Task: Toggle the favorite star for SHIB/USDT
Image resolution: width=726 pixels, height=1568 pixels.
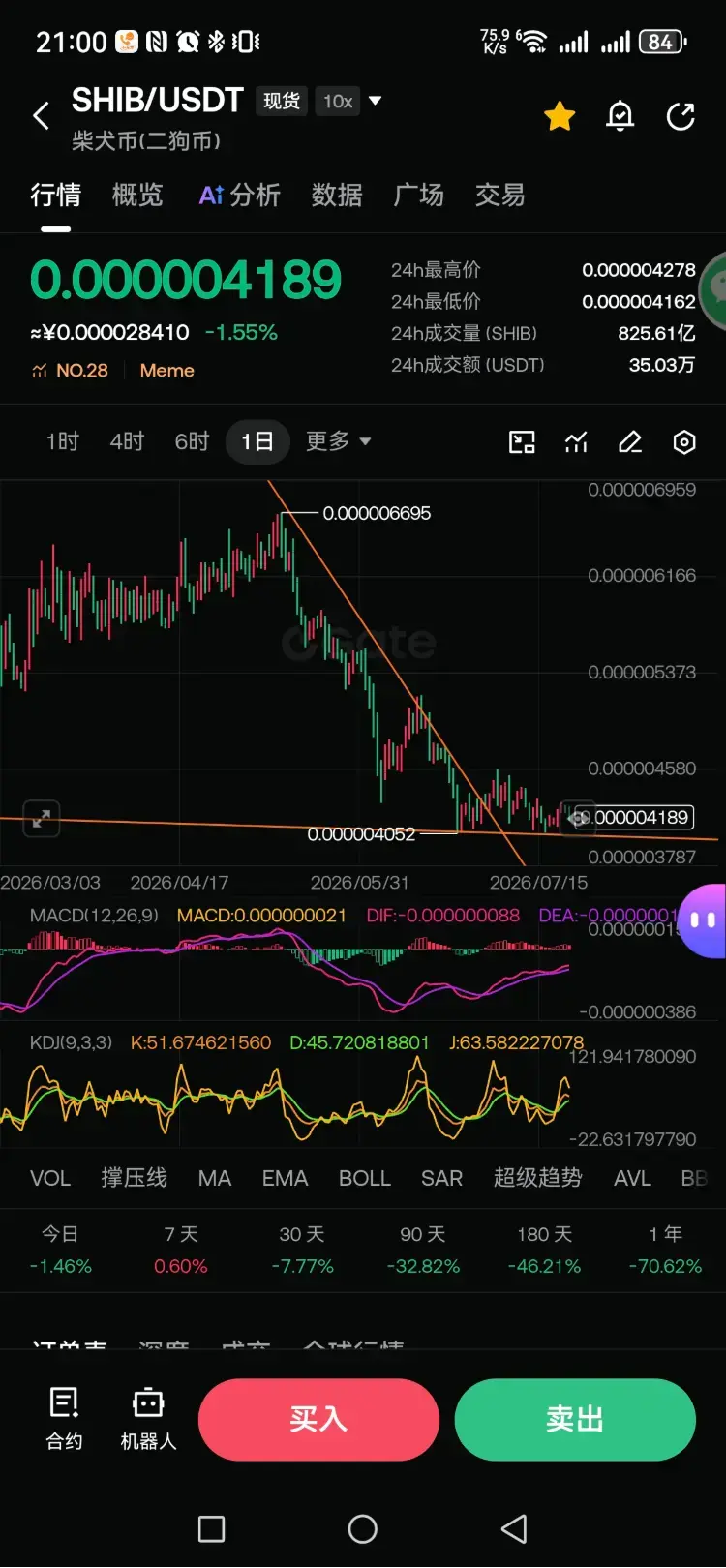Action: click(x=560, y=116)
